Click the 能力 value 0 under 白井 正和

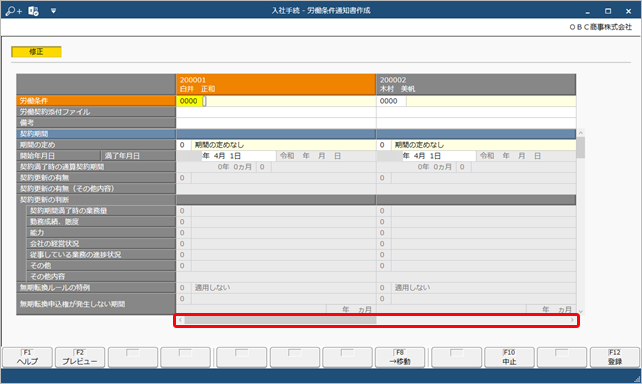point(183,233)
